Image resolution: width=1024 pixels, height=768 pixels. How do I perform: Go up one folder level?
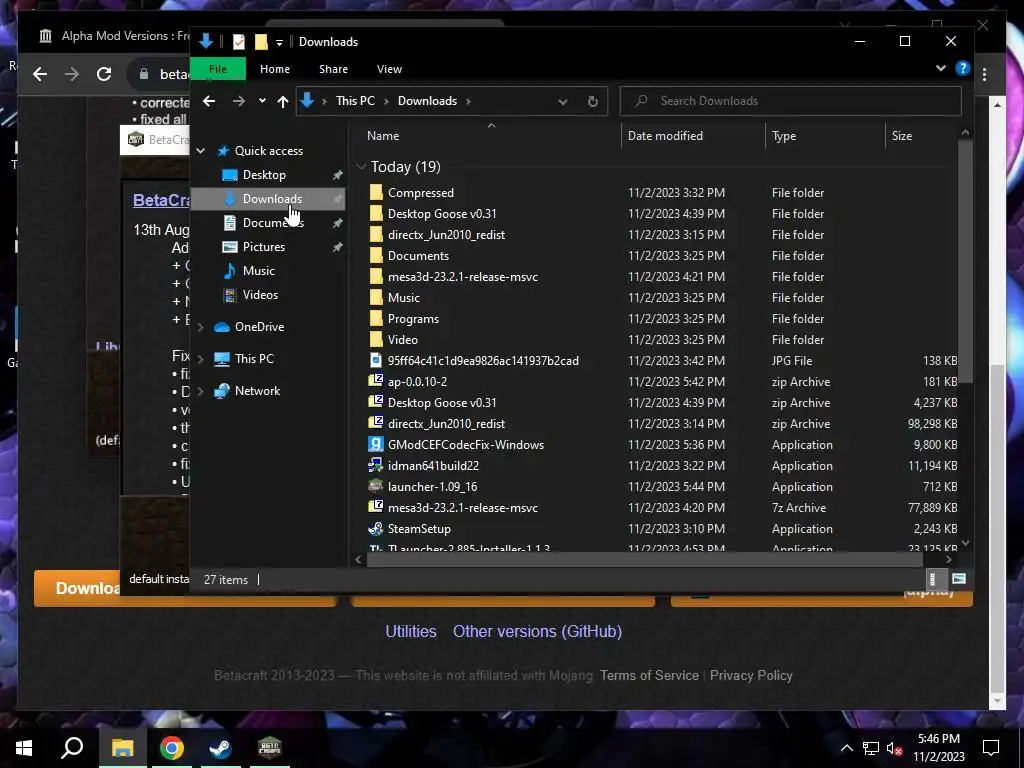283,101
